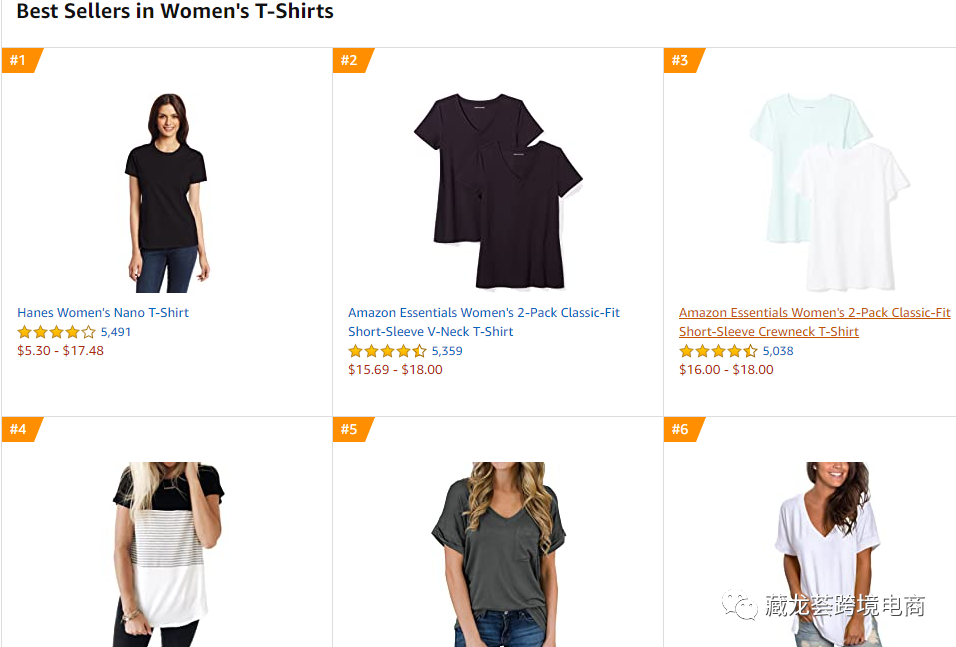View 5,491 reviews for Hanes shirt

click(x=116, y=332)
